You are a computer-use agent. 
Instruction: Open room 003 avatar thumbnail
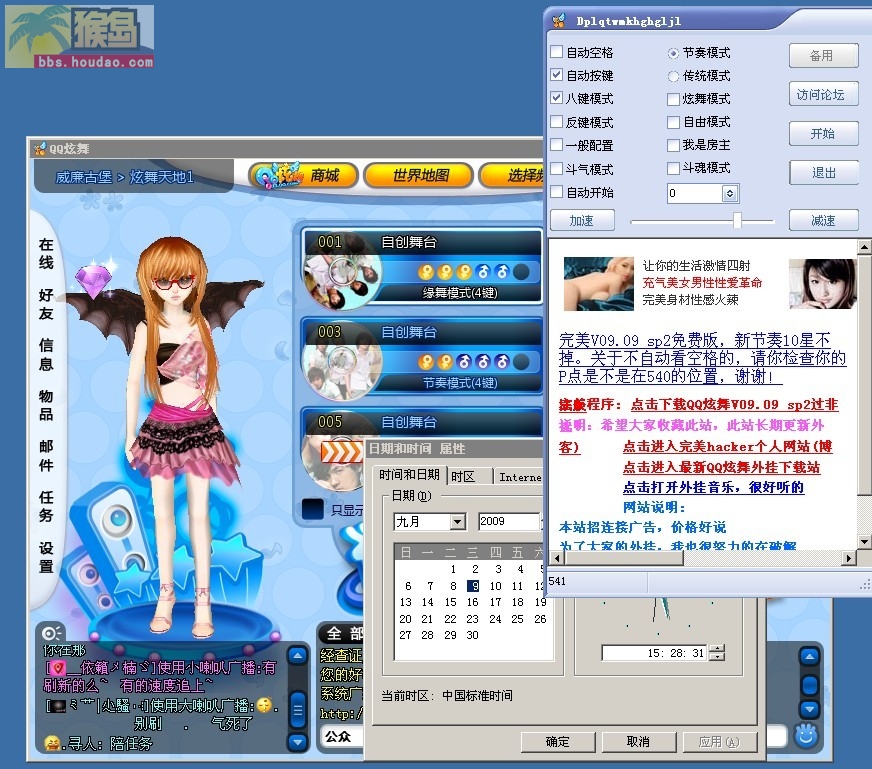(341, 361)
